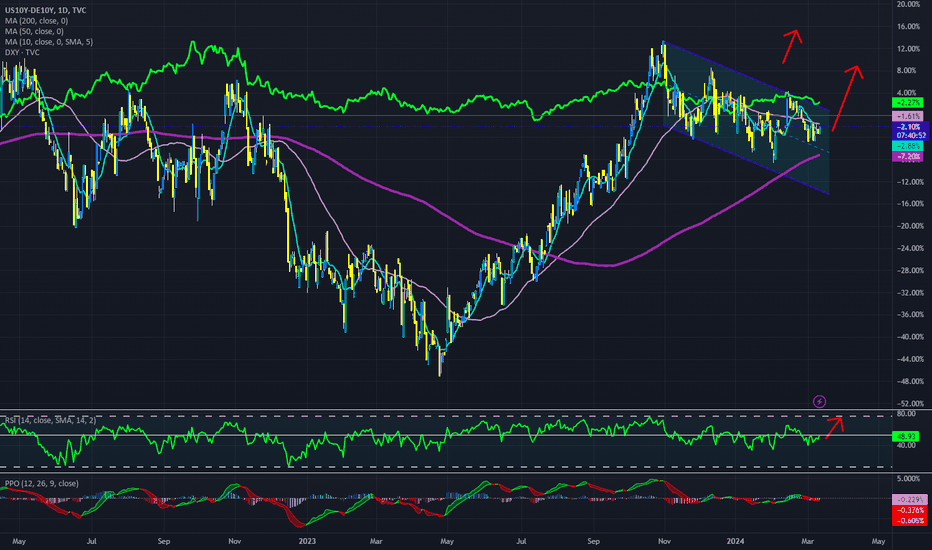
Task: Click the pink -0.229% PPO label
Action: point(910,500)
